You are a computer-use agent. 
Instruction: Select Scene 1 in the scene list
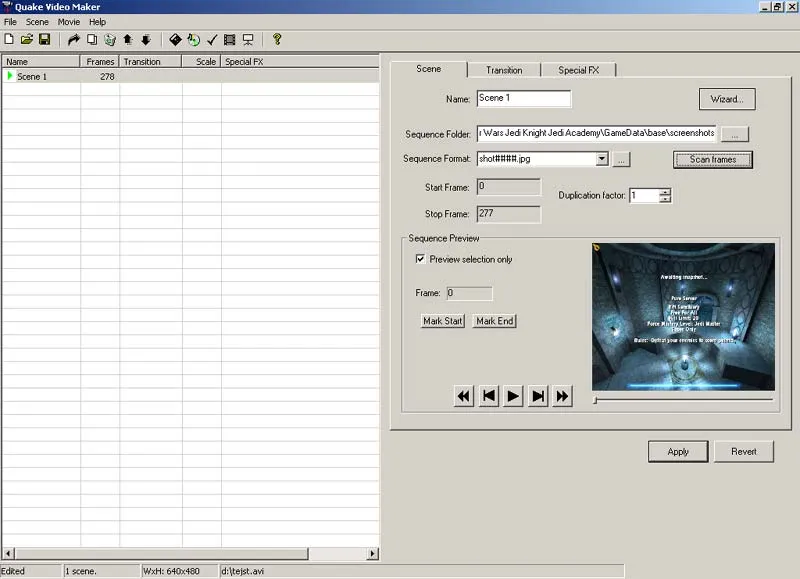point(32,77)
